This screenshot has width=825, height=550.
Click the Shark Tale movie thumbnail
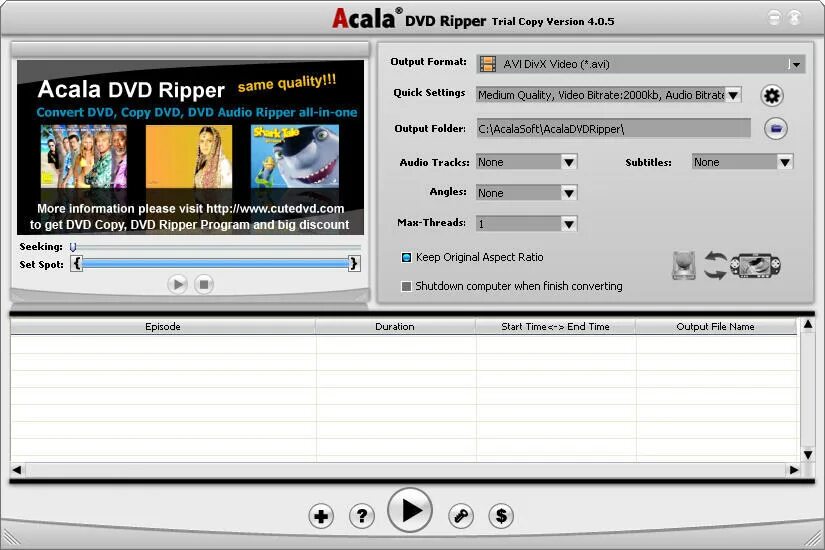click(x=295, y=156)
